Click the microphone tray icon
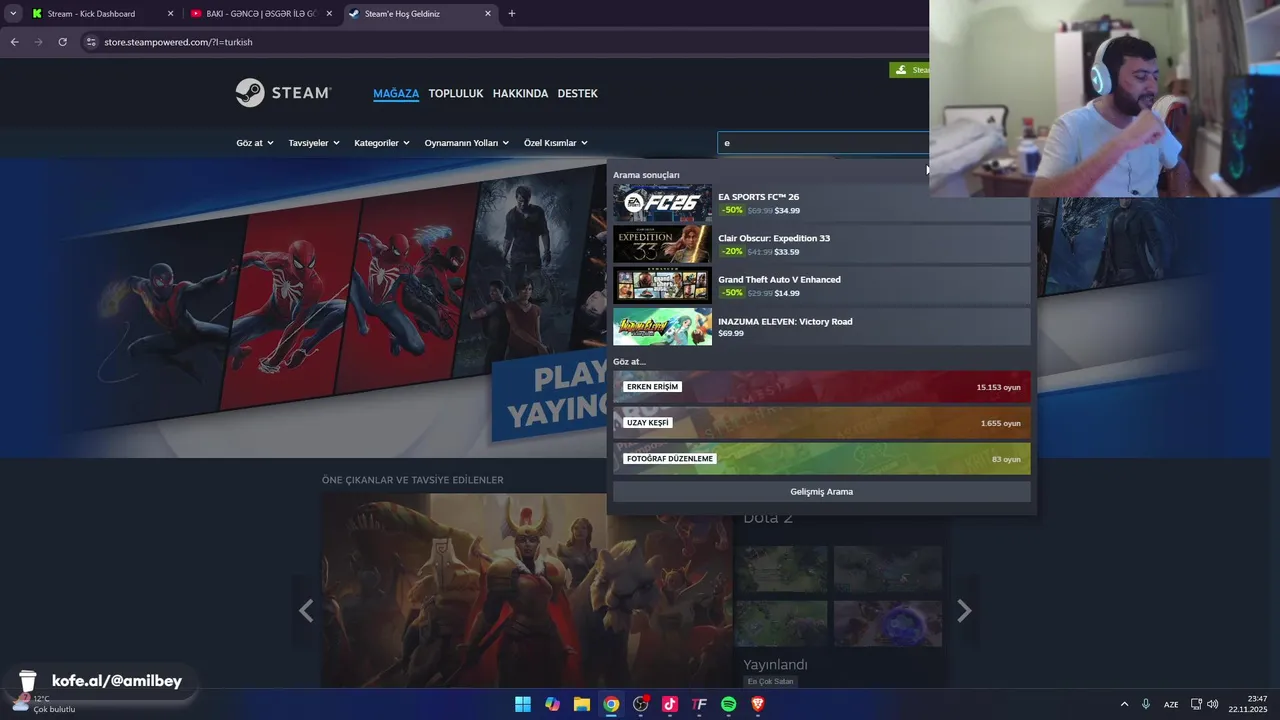The height and width of the screenshot is (720, 1280). click(x=1146, y=704)
